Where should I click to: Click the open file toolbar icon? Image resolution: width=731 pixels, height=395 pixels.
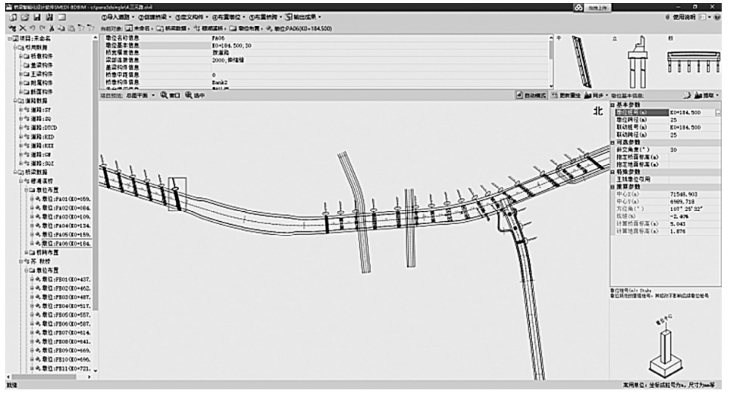pyautogui.click(x=25, y=17)
